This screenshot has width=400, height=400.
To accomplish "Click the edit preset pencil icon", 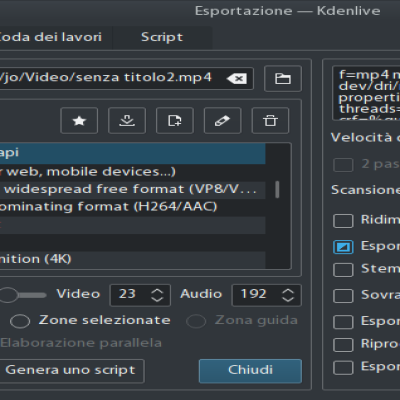I will [222, 120].
